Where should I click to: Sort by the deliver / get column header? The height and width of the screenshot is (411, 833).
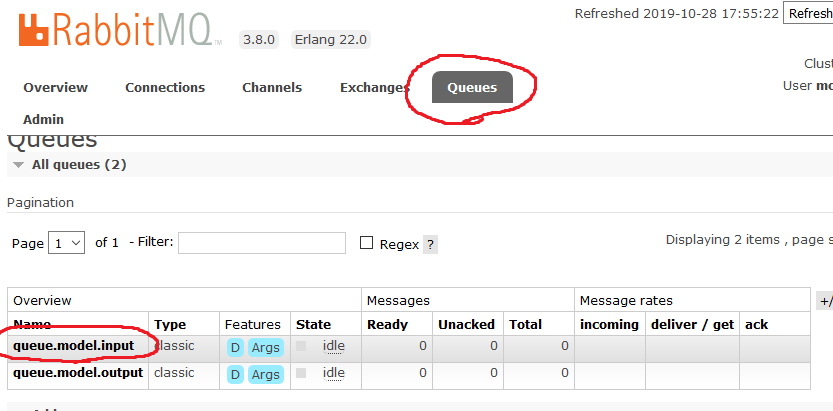click(693, 324)
